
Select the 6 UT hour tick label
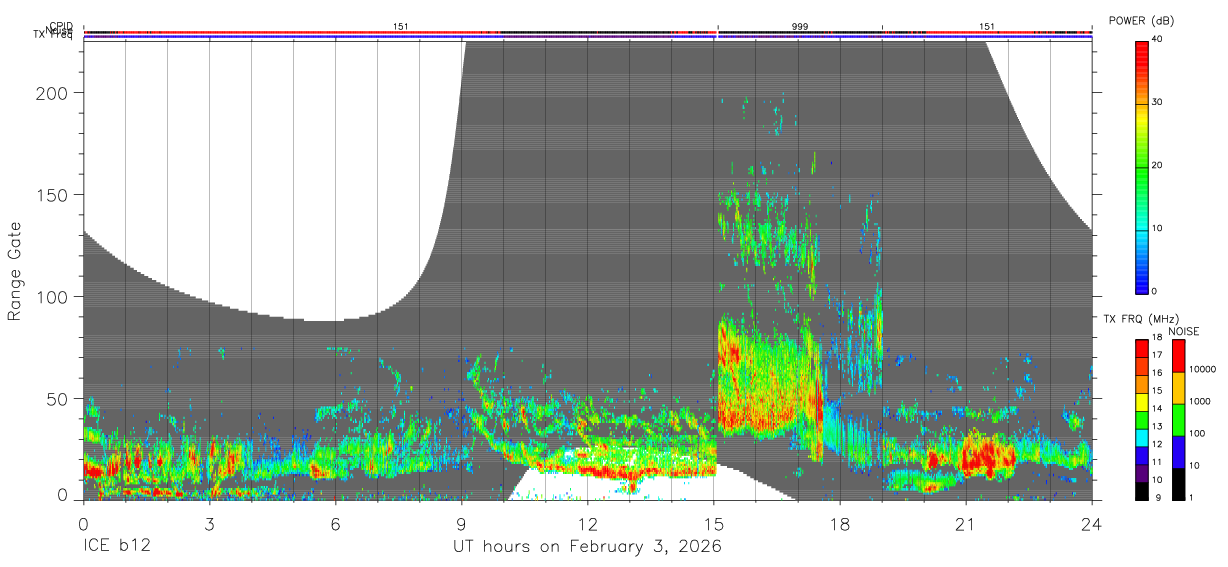tap(335, 524)
